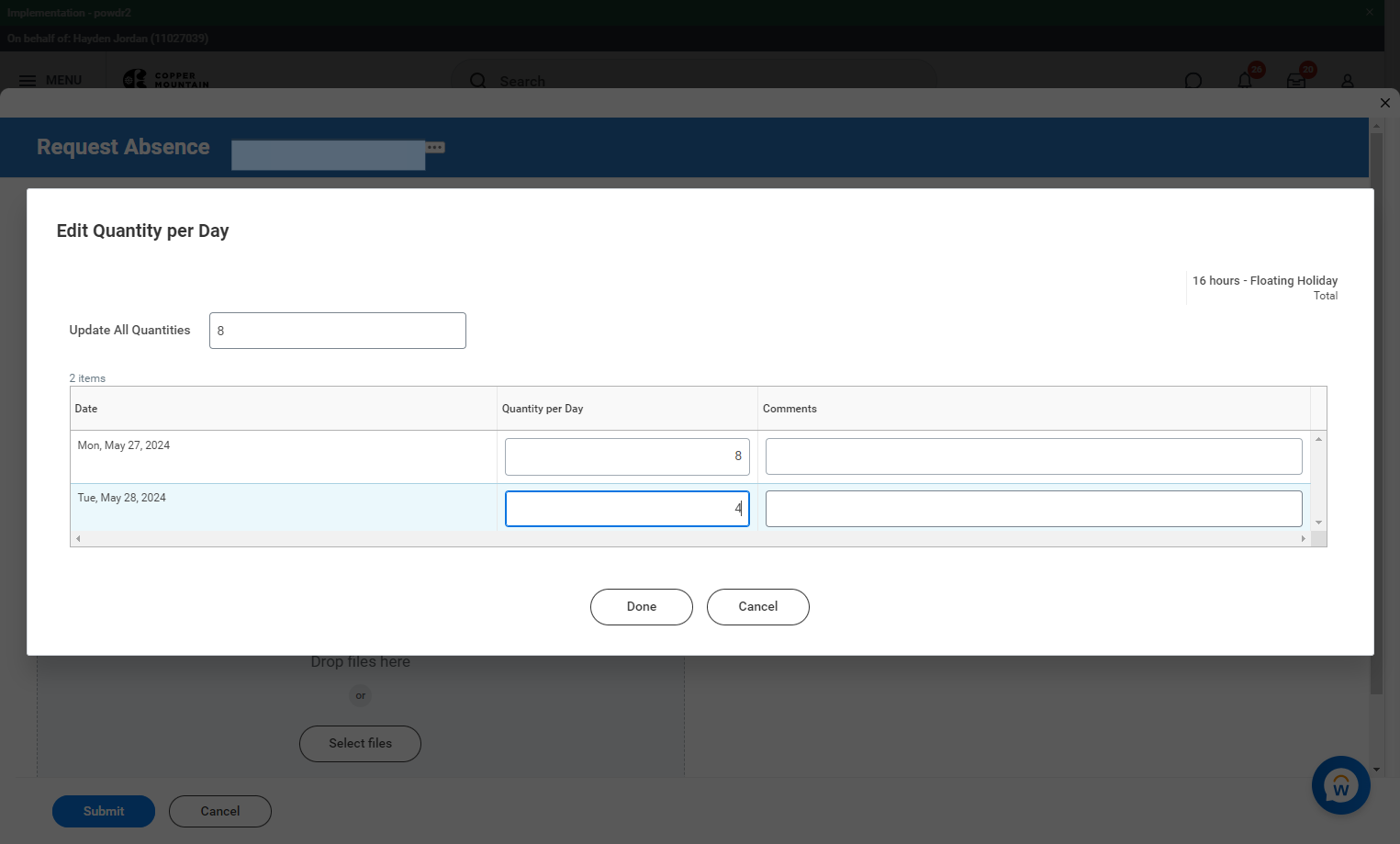The image size is (1400, 844).
Task: Click table horizontal scroll left arrow
Action: pyautogui.click(x=78, y=539)
